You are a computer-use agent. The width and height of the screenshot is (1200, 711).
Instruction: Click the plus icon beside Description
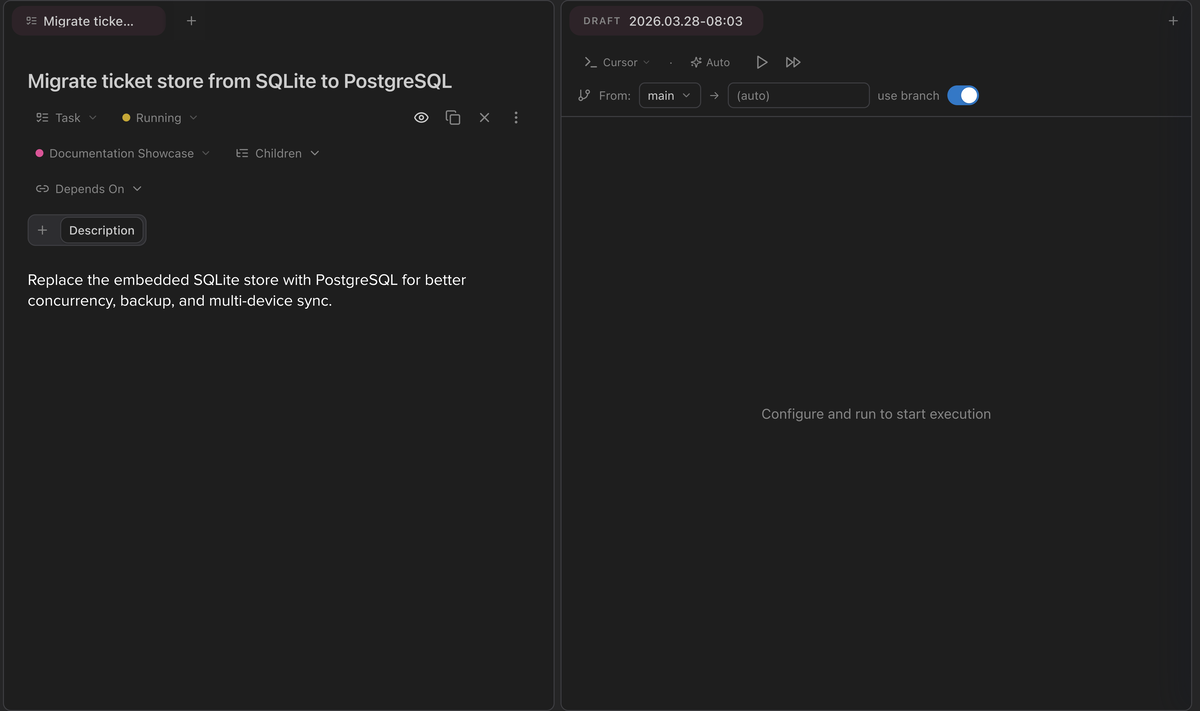click(x=43, y=230)
